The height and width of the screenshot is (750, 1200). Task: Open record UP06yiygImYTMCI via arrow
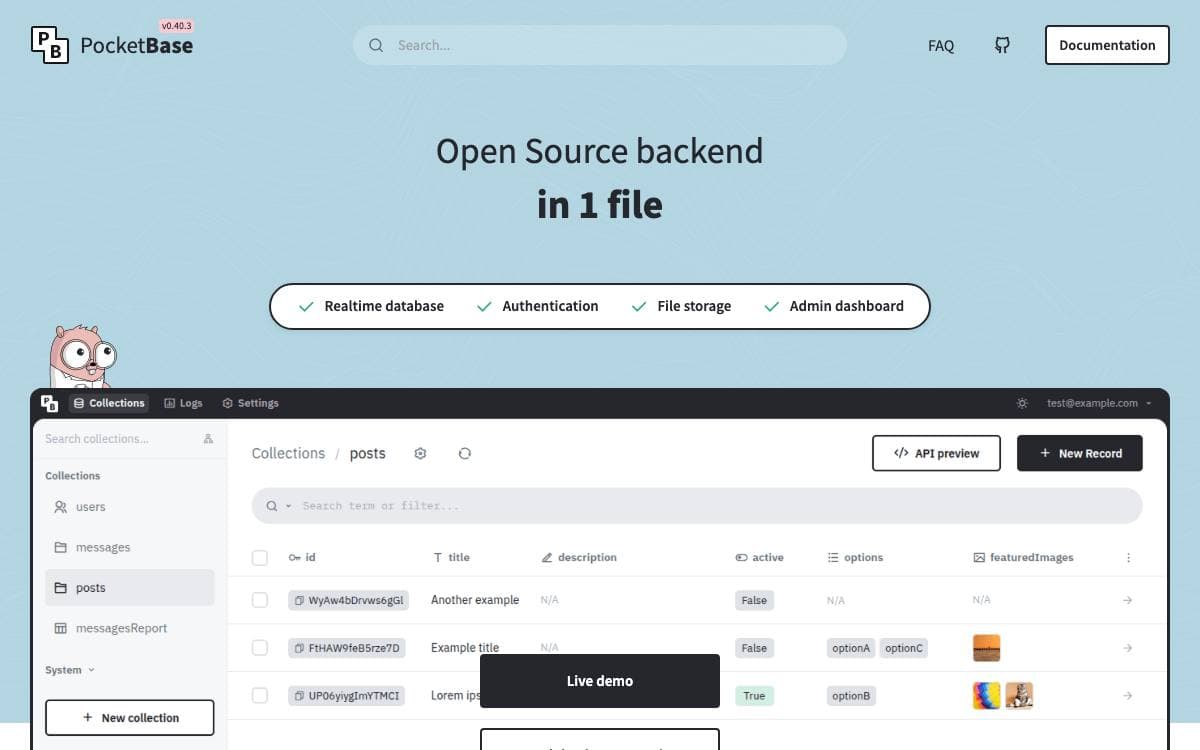[x=1127, y=696]
